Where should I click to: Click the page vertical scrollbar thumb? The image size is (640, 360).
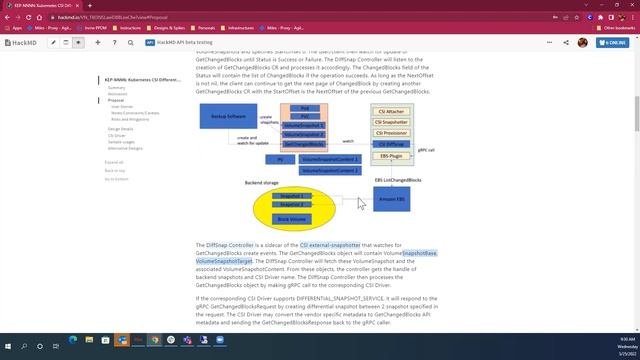pyautogui.click(x=637, y=113)
